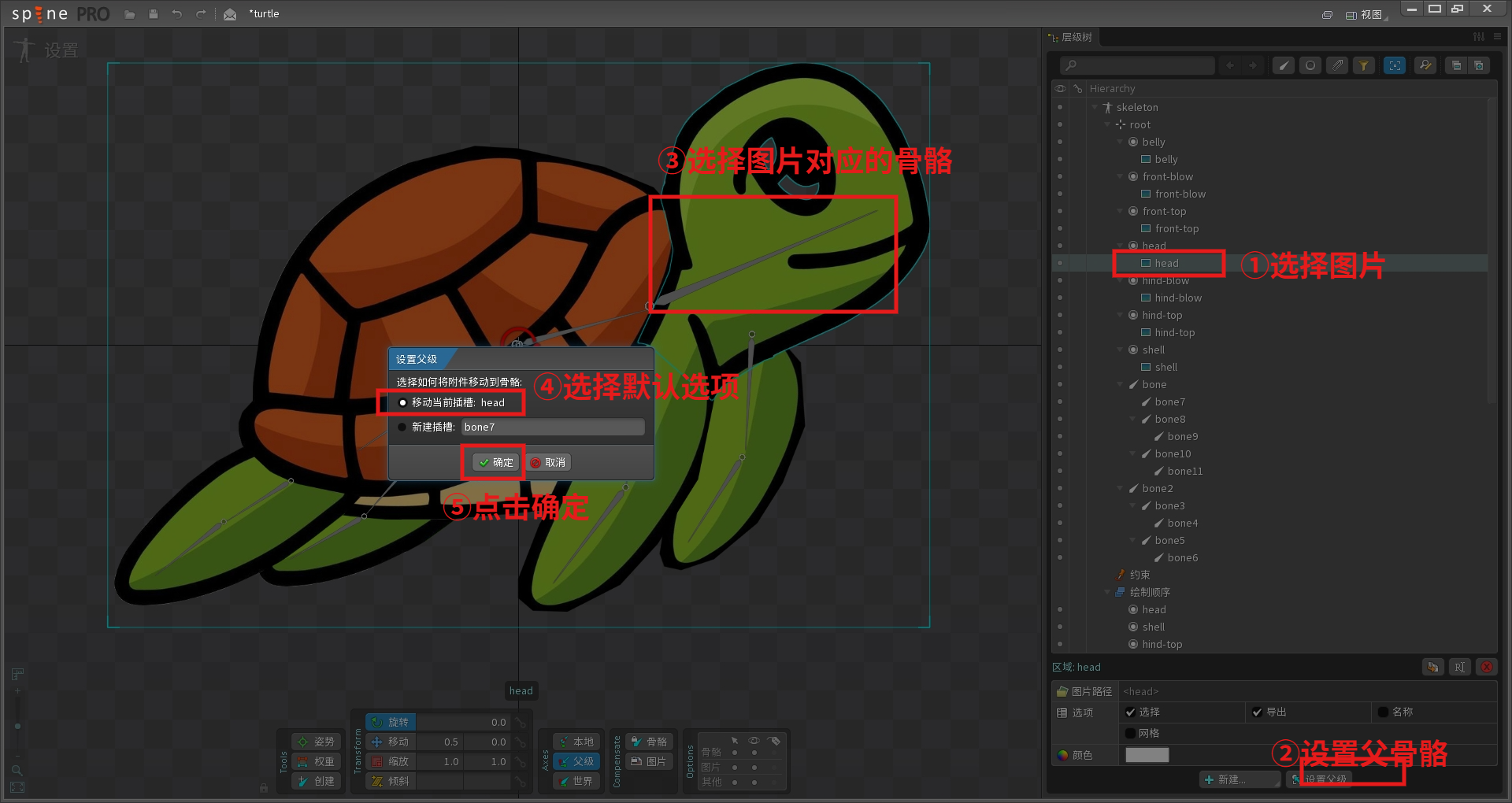
Task: Click the tree navigate-forward arrow
Action: (1253, 65)
